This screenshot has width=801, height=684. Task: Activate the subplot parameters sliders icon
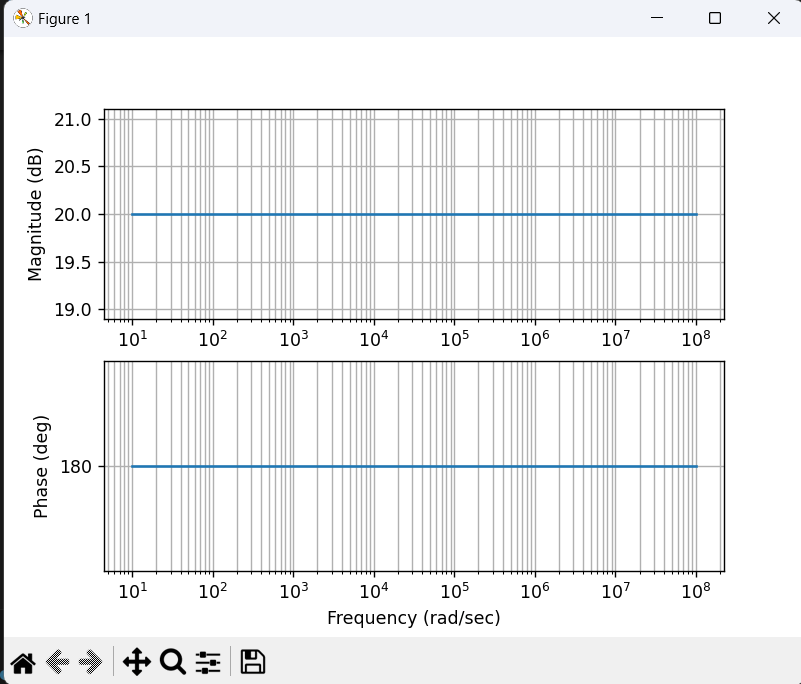[208, 661]
